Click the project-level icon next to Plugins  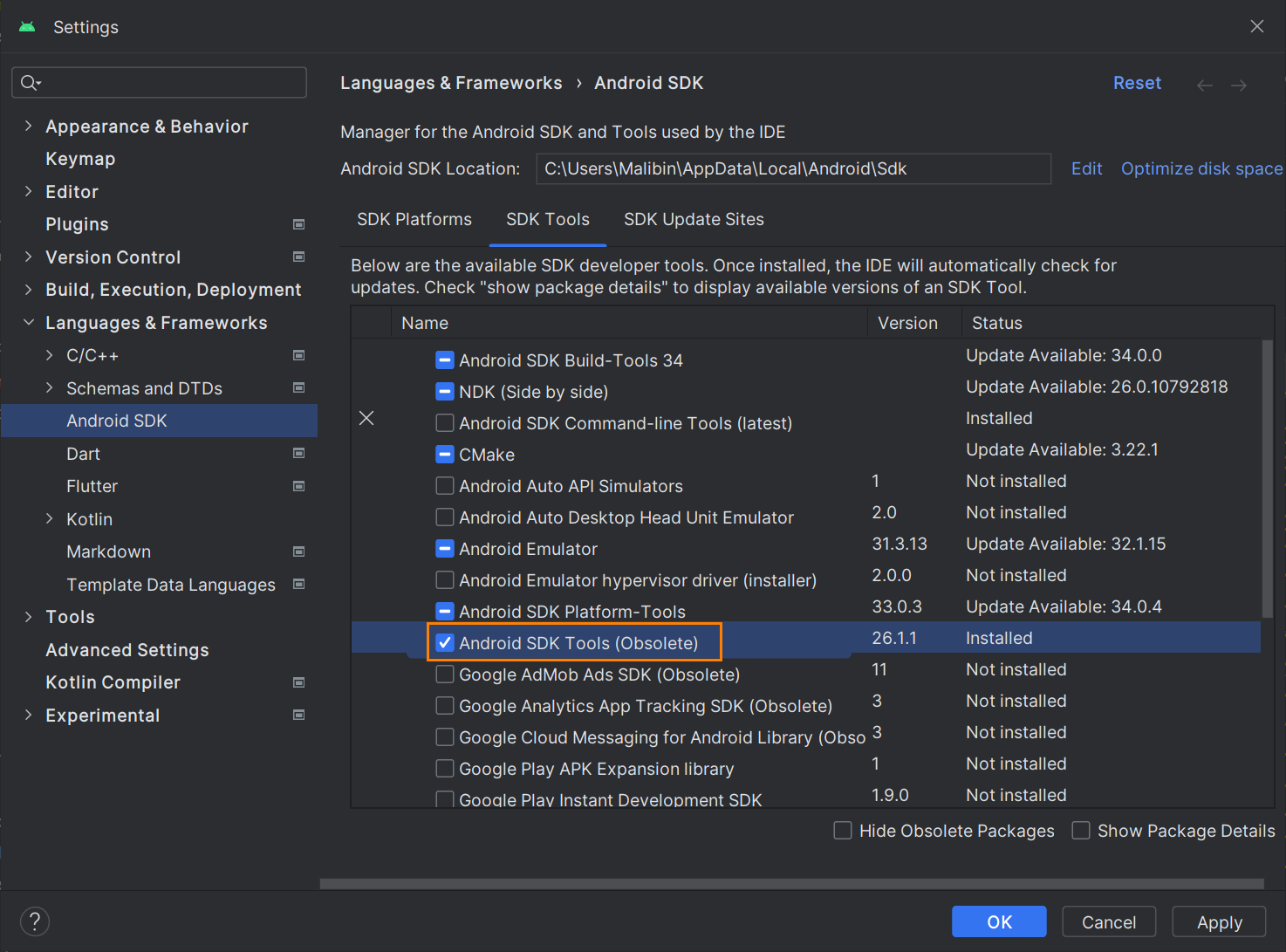click(299, 224)
